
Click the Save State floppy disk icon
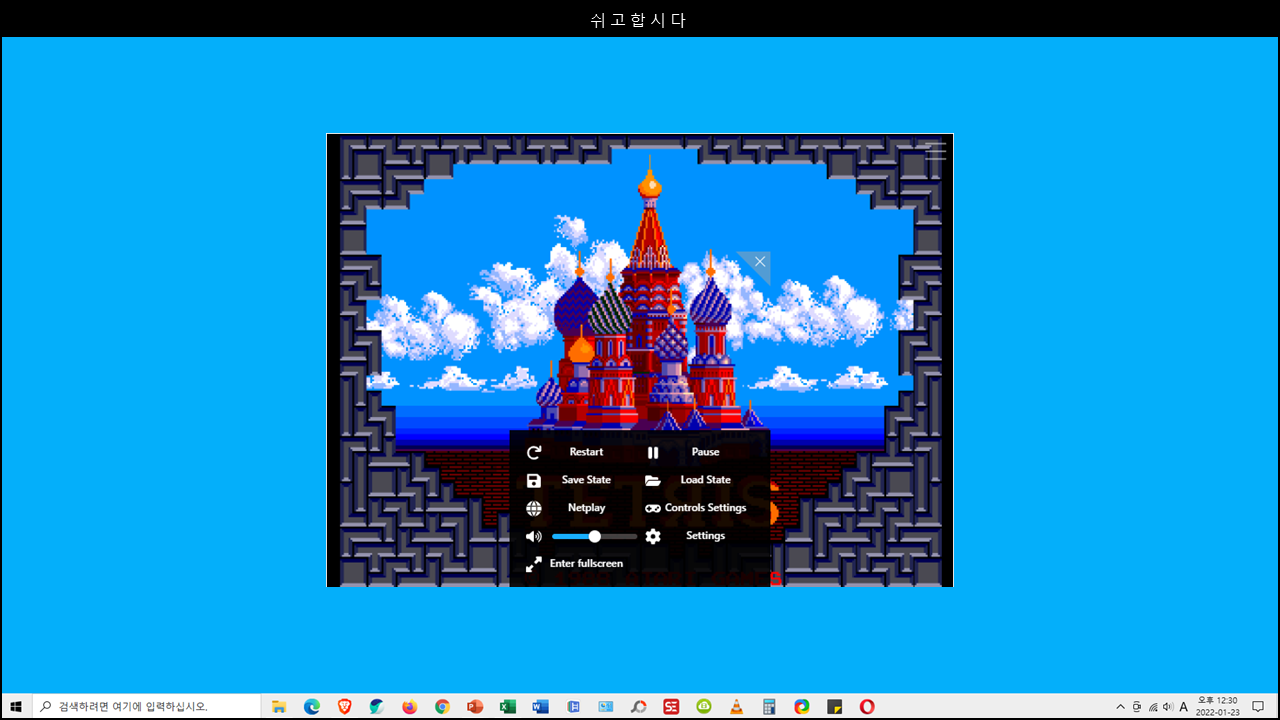(534, 480)
